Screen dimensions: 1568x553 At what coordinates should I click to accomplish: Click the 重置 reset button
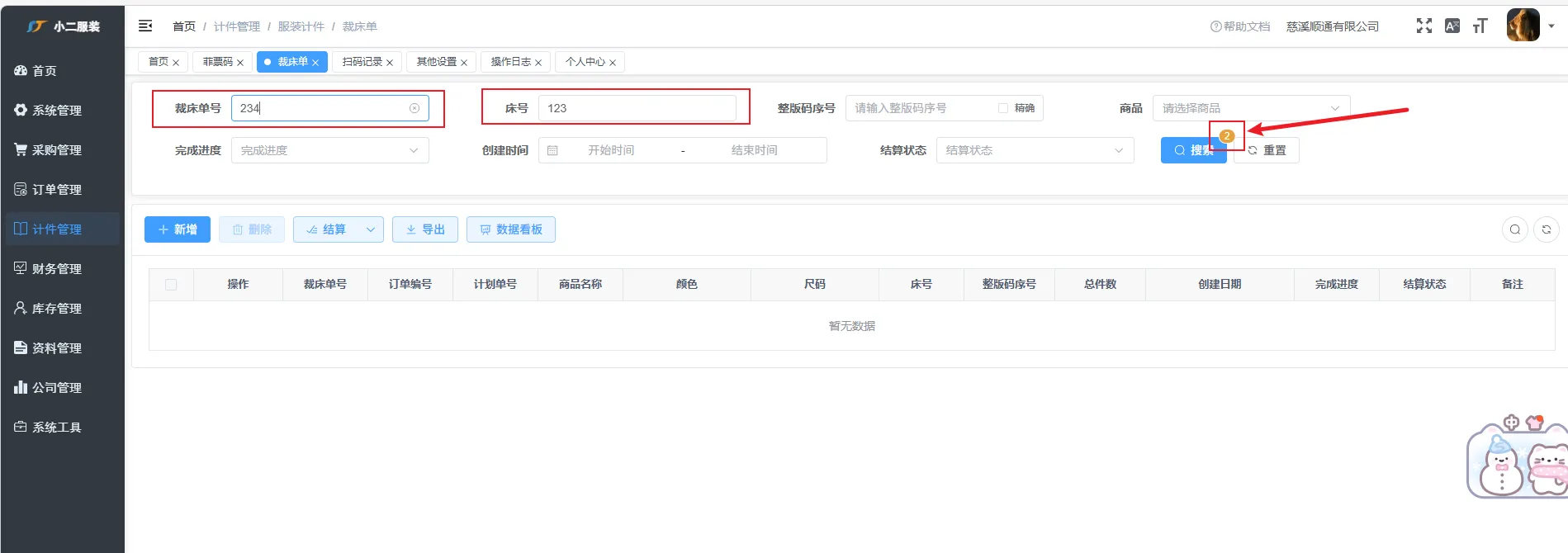[x=1267, y=150]
